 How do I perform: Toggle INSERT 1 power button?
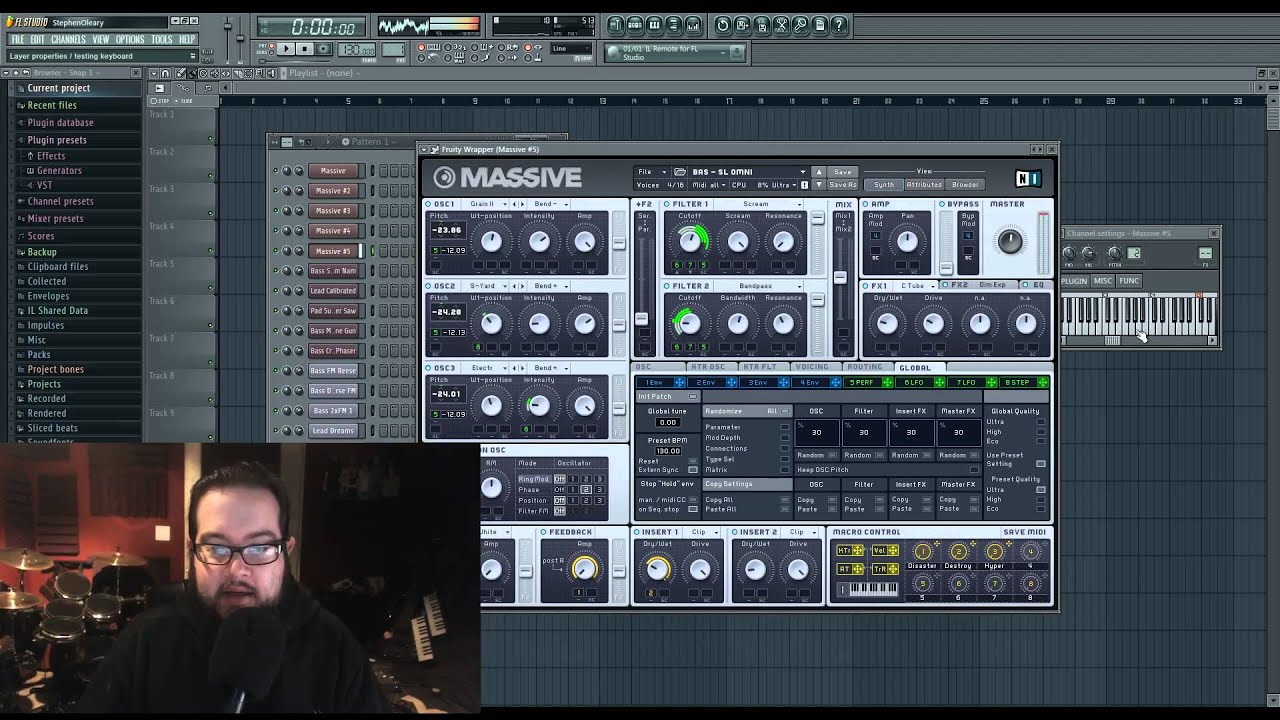pyautogui.click(x=637, y=532)
